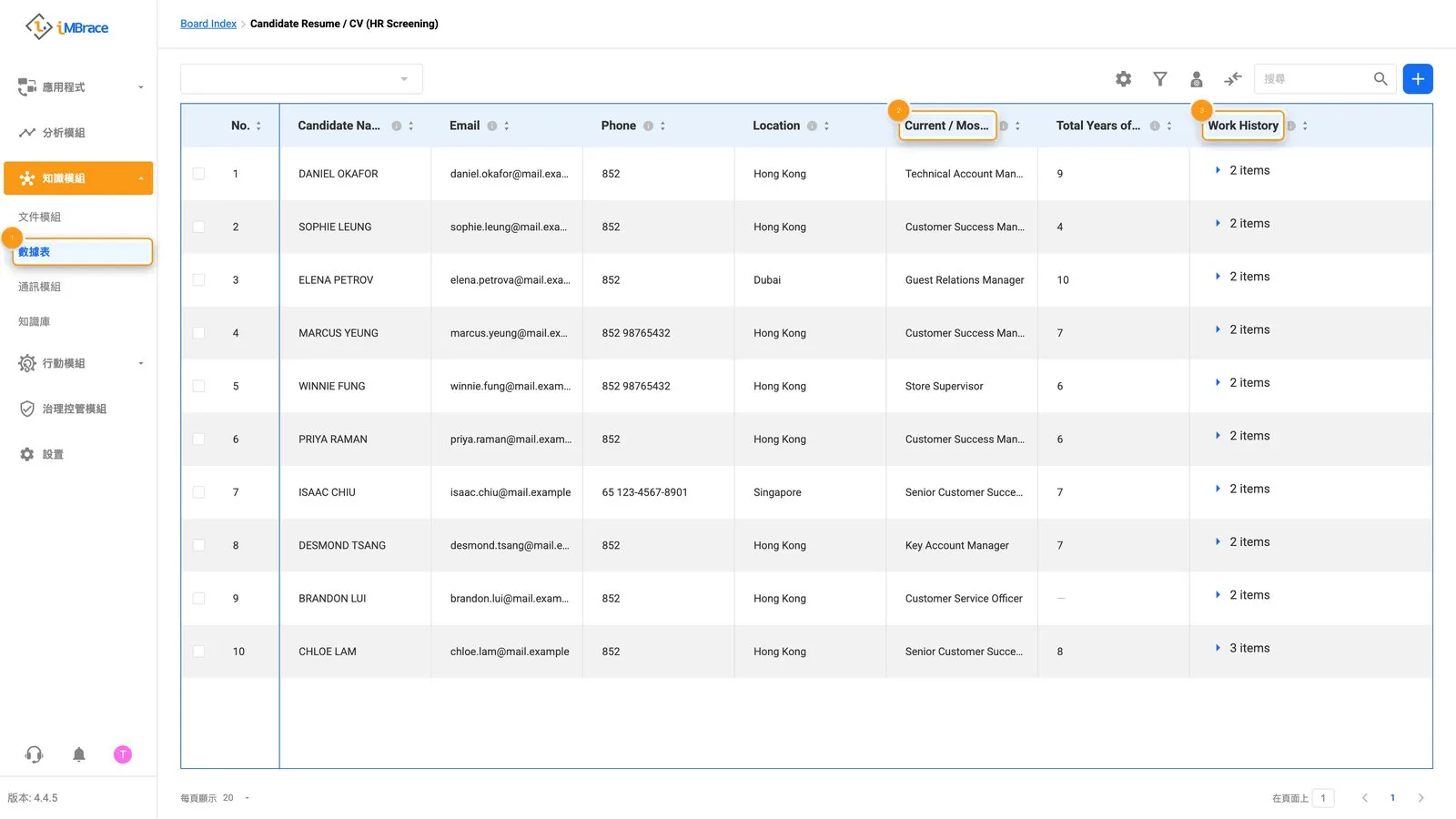Click the search magnifier icon
The width and height of the screenshot is (1456, 819).
coord(1380,79)
